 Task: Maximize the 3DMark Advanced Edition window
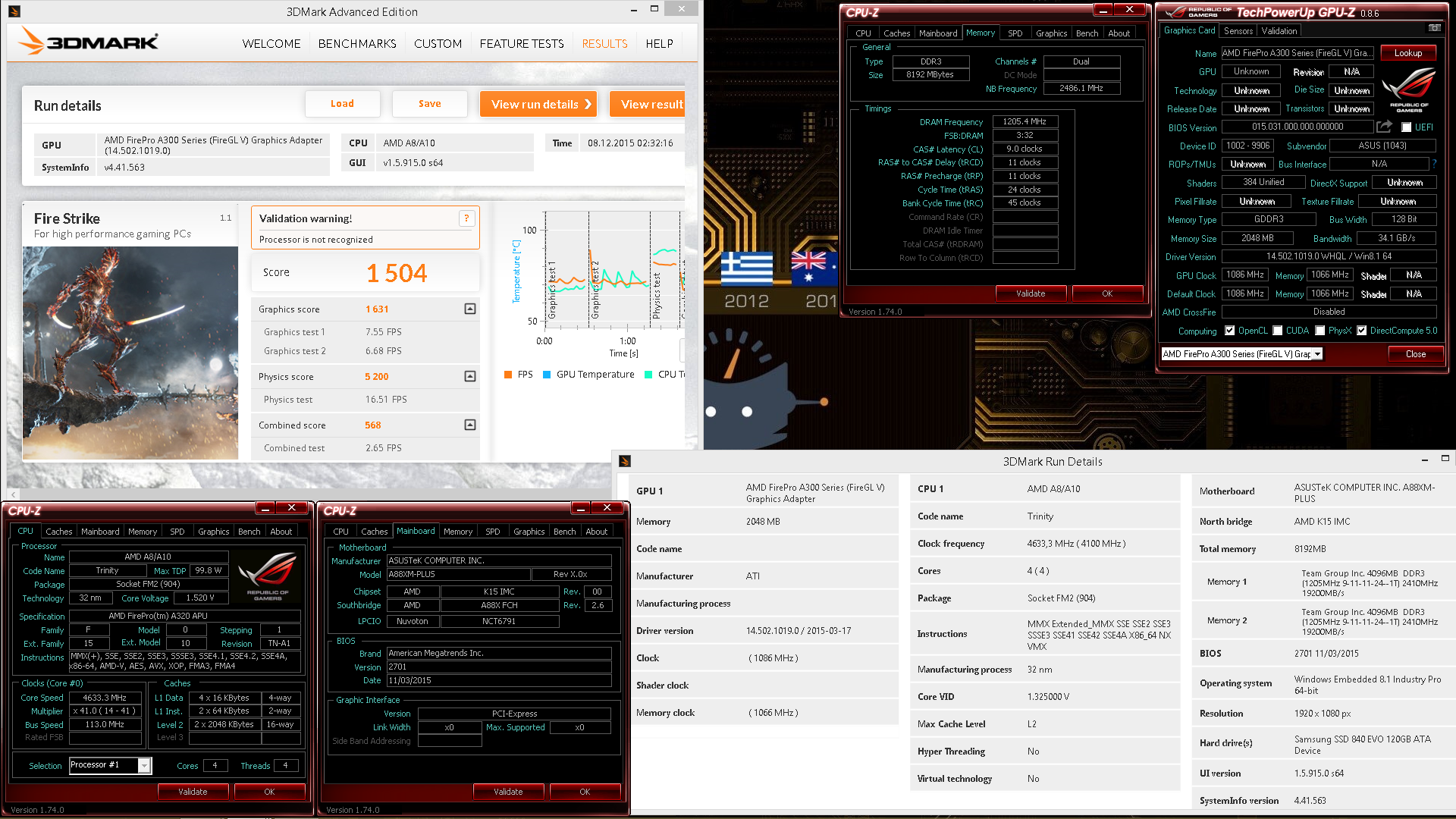pyautogui.click(x=654, y=9)
